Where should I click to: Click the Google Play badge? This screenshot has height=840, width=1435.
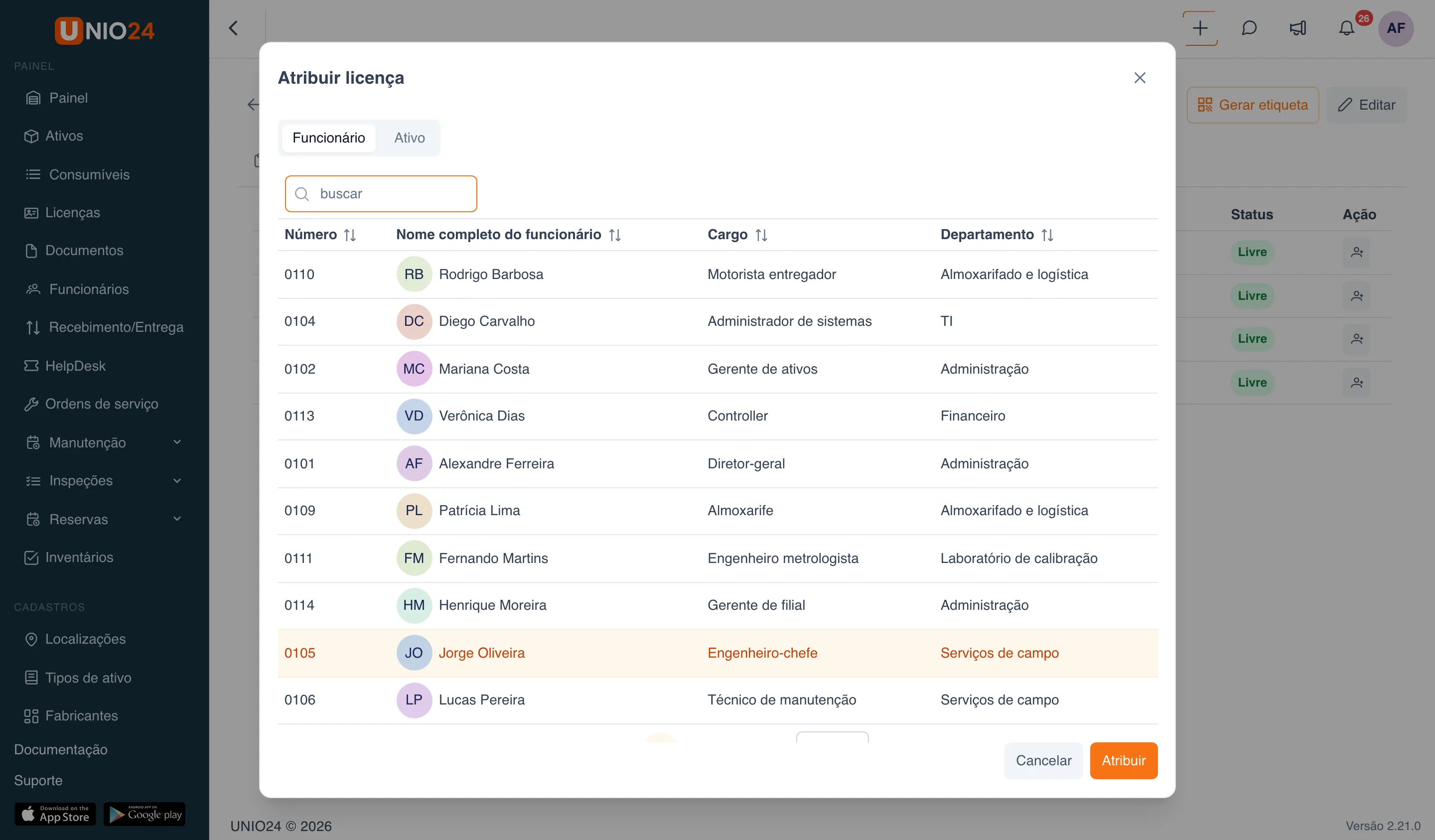coord(144,814)
